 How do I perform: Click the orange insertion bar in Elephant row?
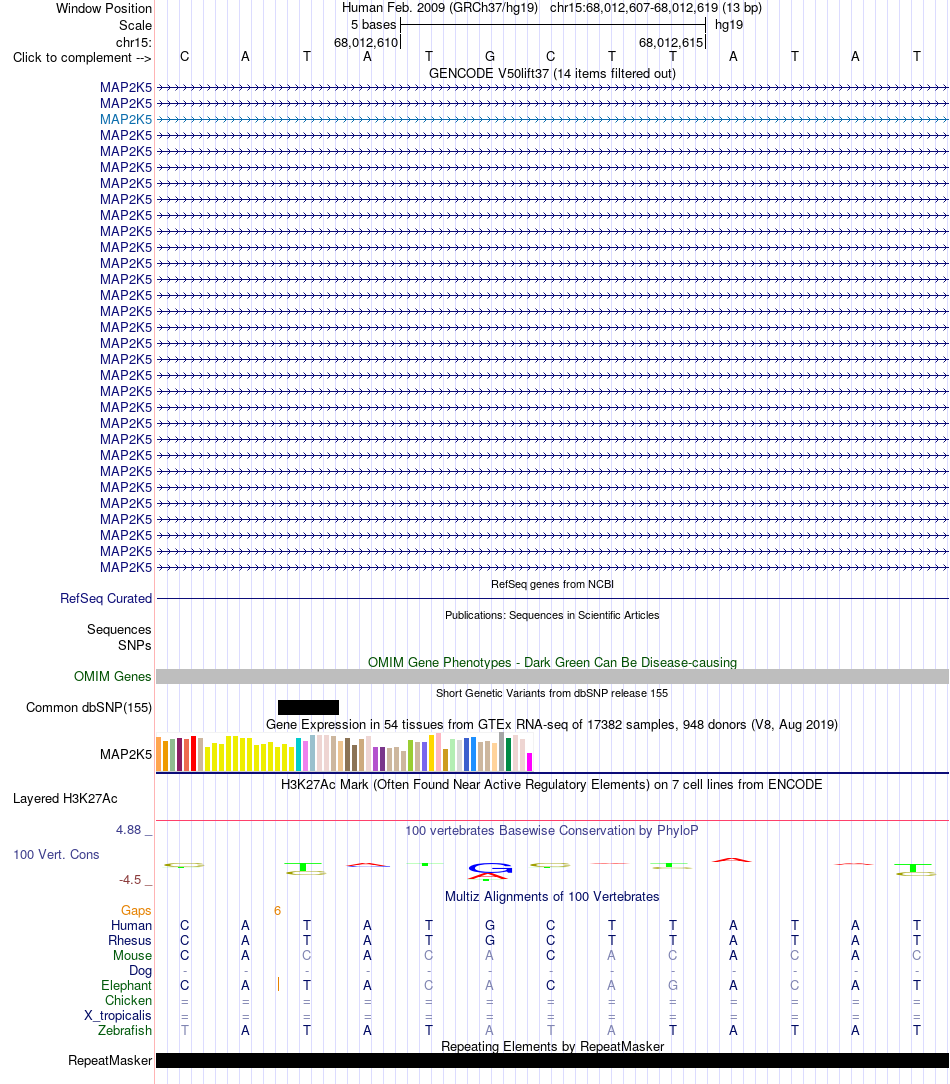pyautogui.click(x=278, y=984)
